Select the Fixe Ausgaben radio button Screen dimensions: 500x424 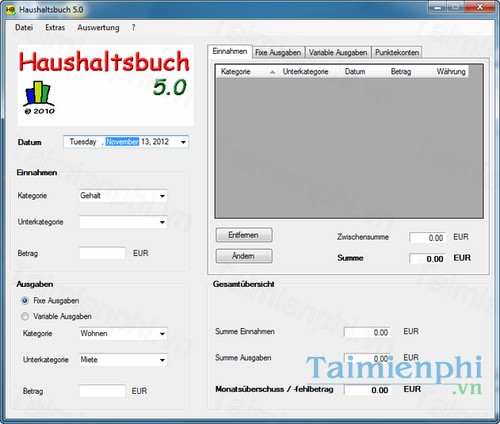pos(25,301)
